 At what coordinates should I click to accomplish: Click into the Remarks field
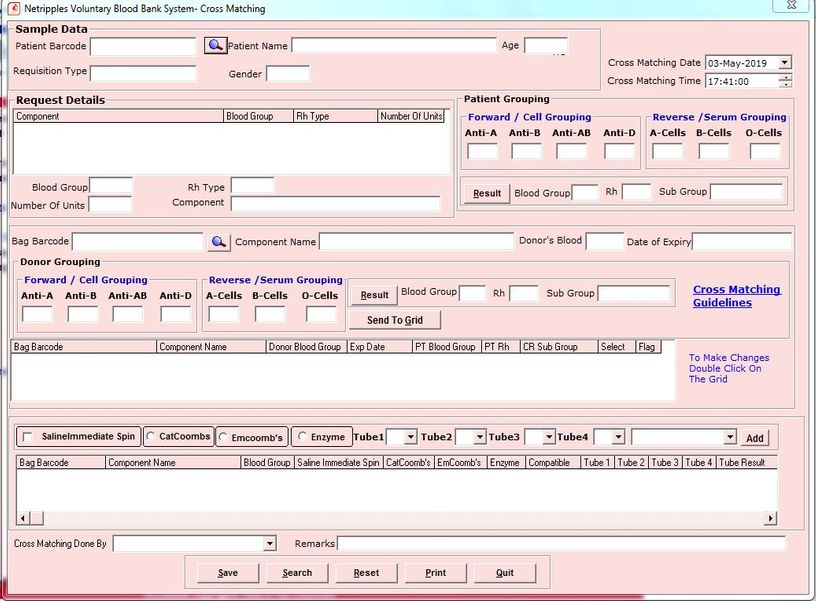(x=561, y=544)
